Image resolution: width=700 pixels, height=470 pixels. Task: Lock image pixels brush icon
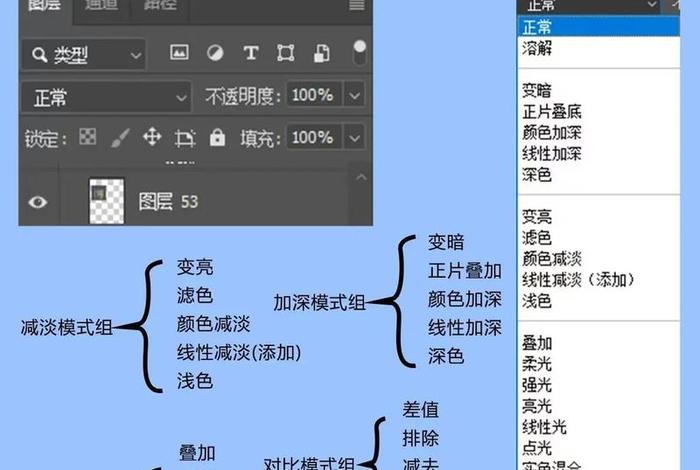(x=120, y=137)
